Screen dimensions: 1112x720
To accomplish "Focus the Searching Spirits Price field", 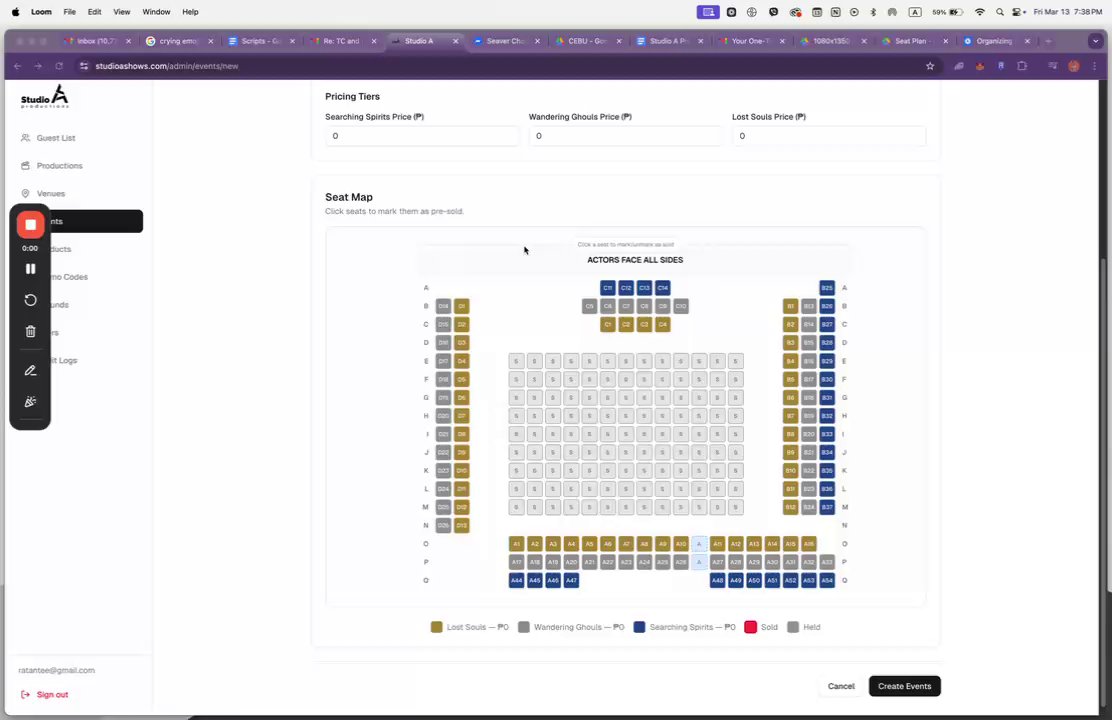I will 422,135.
